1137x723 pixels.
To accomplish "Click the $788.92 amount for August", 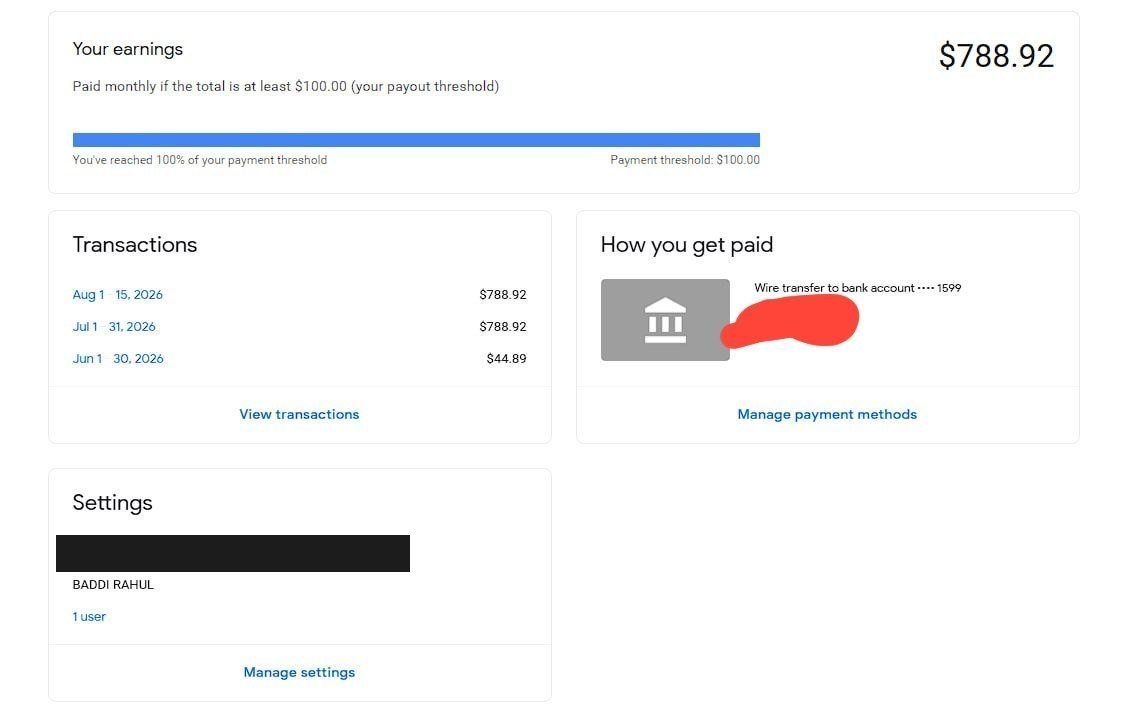I will coord(503,294).
